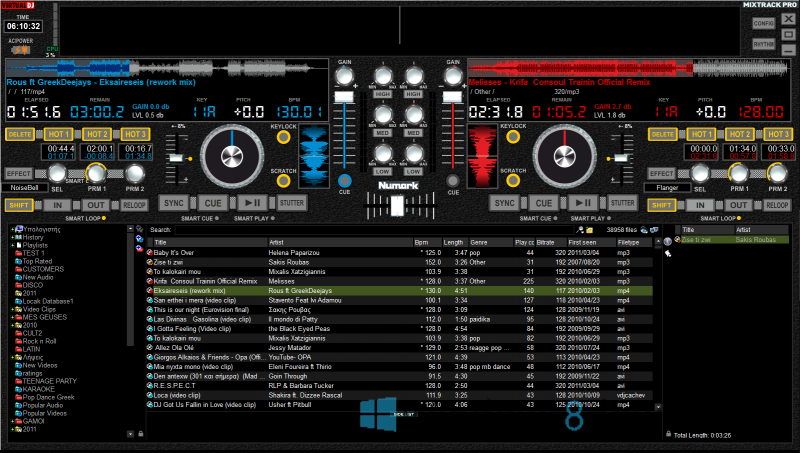Toggle SCRATCH on the left deck

coord(283,181)
